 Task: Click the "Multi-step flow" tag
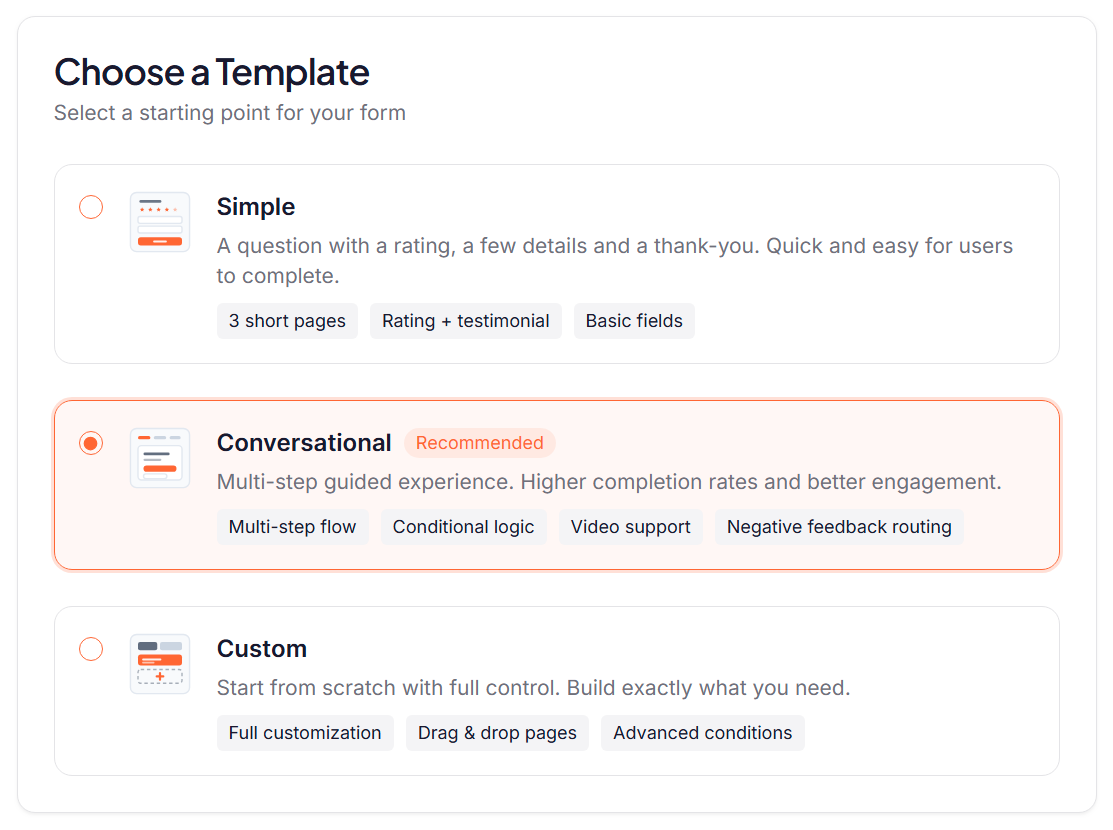tap(292, 527)
